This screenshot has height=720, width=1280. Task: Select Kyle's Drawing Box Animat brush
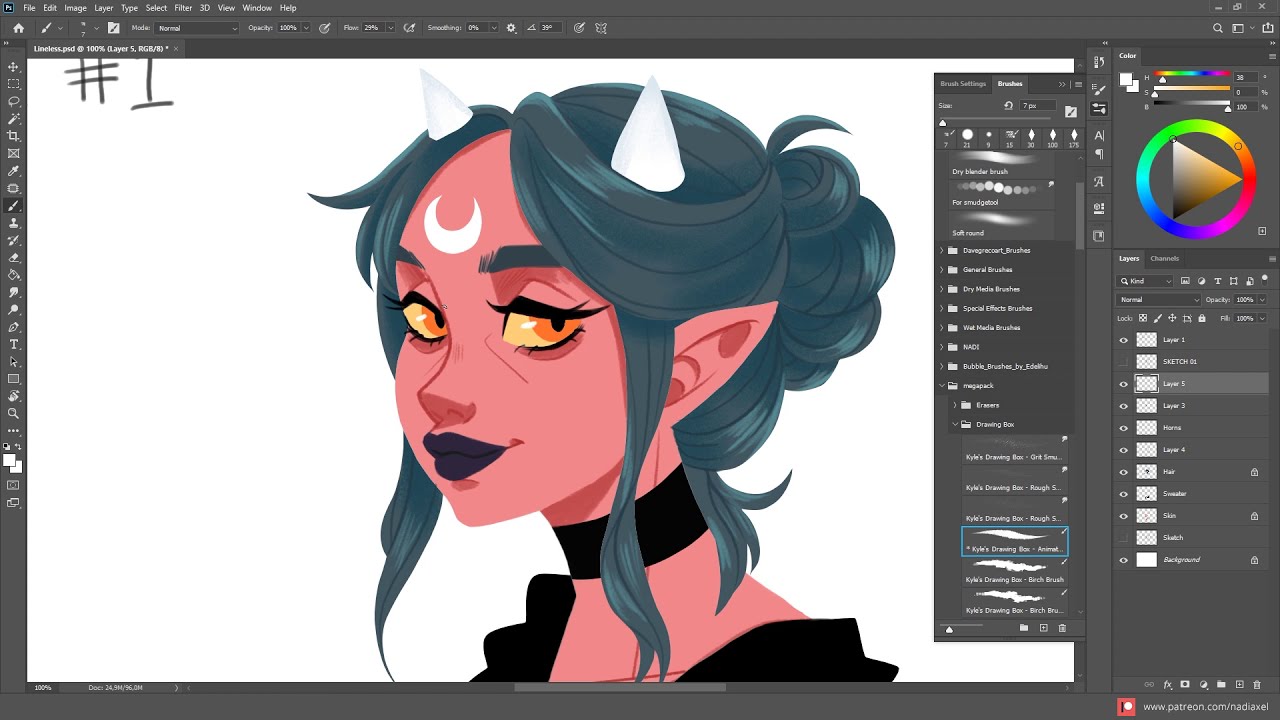coord(1015,541)
